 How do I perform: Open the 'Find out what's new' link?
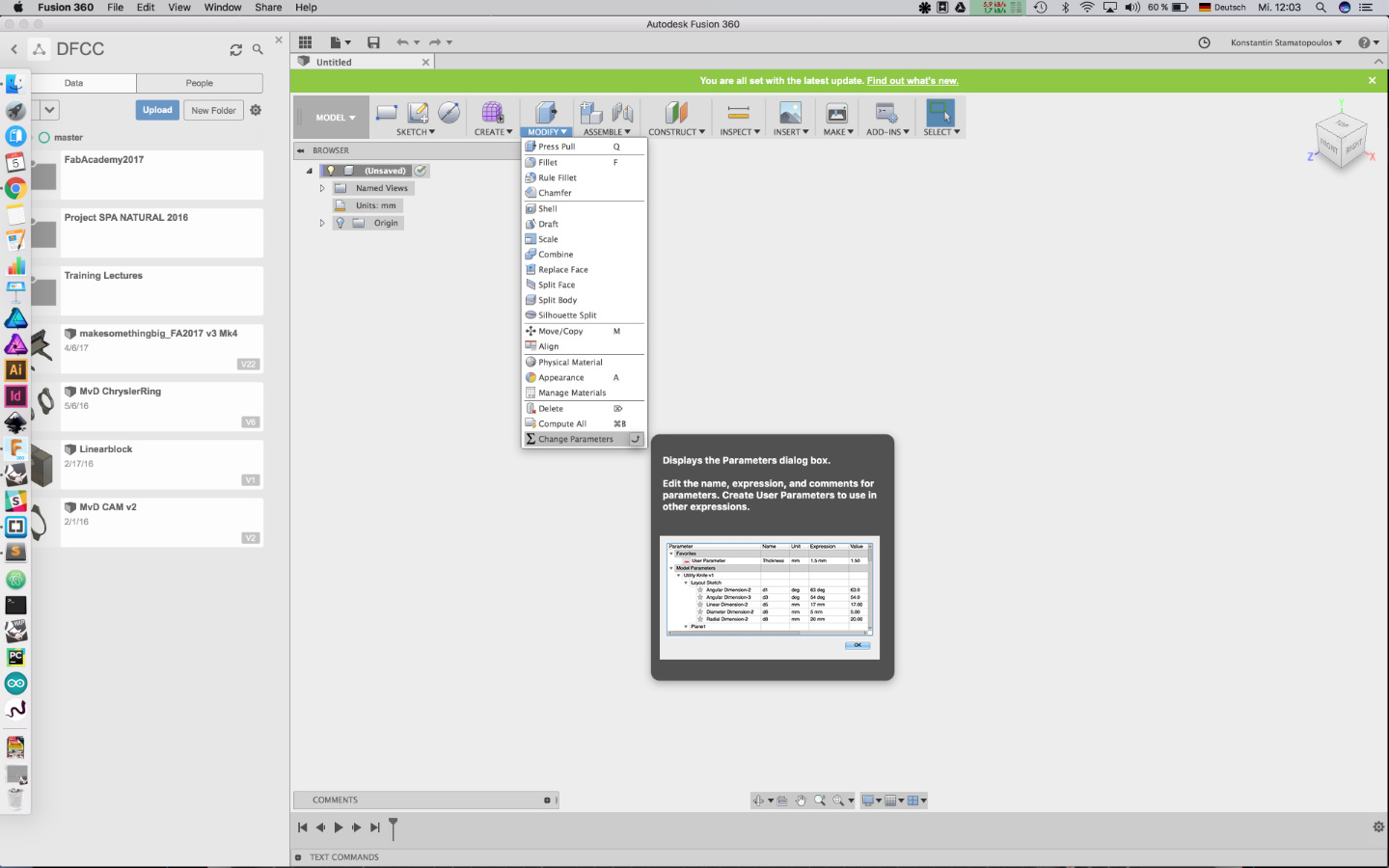912,81
